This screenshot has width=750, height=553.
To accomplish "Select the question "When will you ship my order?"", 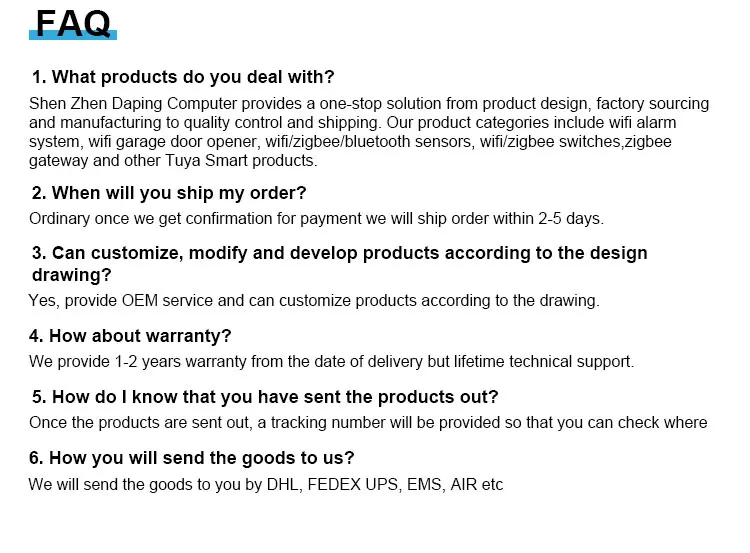I will pos(169,193).
